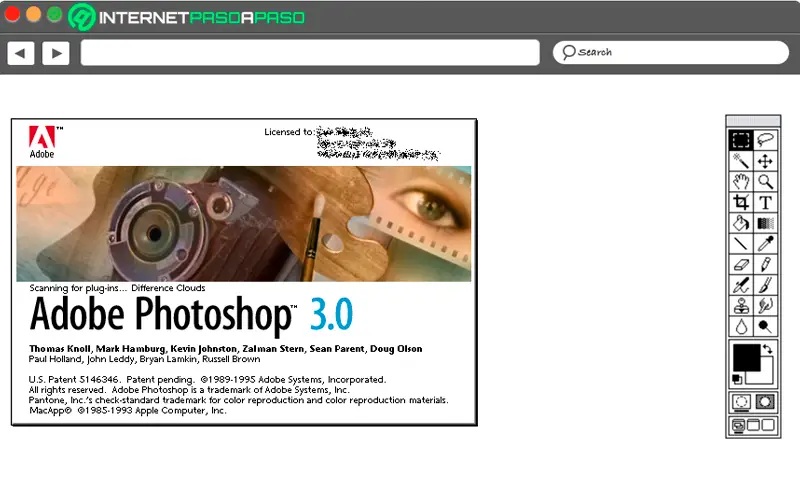Click the "3.0" version number

click(x=332, y=314)
